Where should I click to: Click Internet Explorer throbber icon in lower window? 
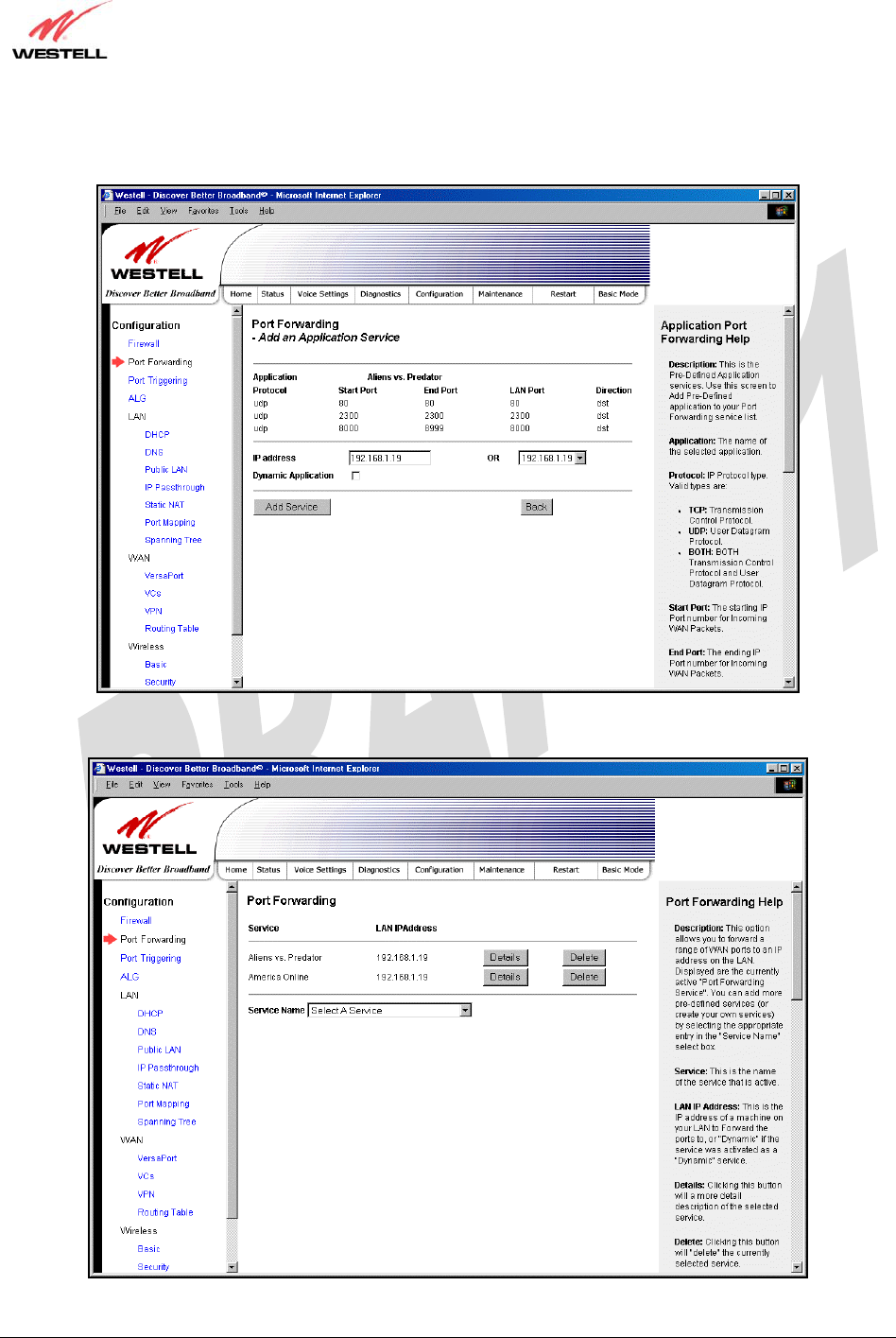(789, 785)
